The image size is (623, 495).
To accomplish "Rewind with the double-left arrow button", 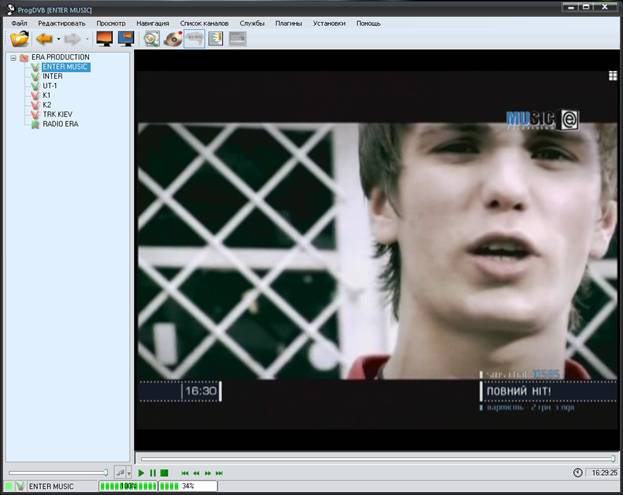I will (196, 473).
